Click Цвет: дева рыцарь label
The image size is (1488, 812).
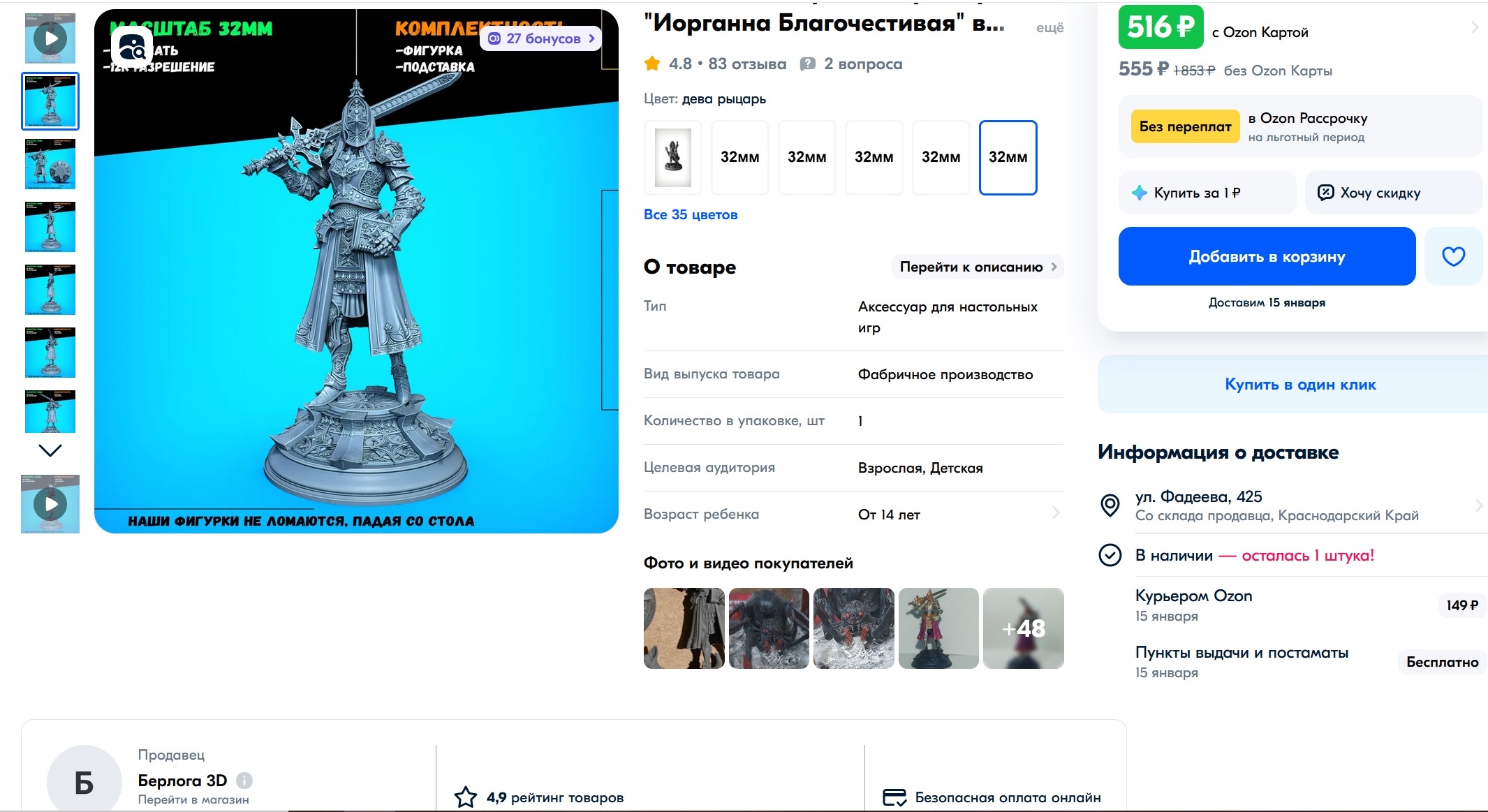[705, 99]
